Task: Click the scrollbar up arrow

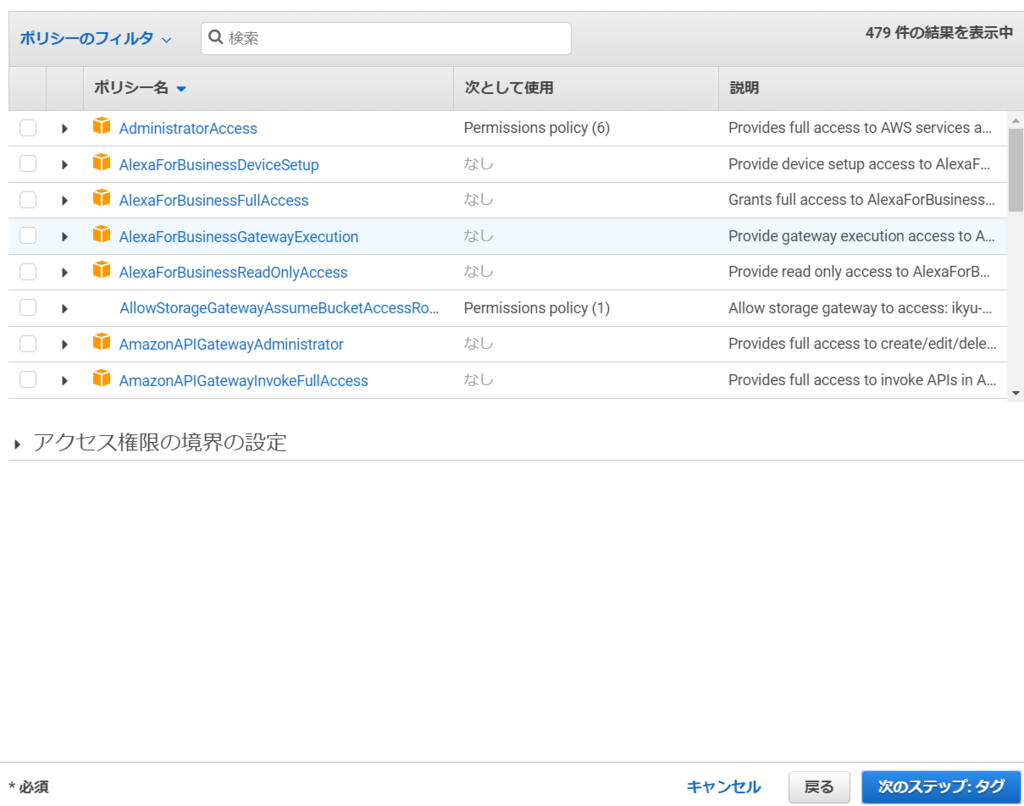Action: coord(1016,121)
